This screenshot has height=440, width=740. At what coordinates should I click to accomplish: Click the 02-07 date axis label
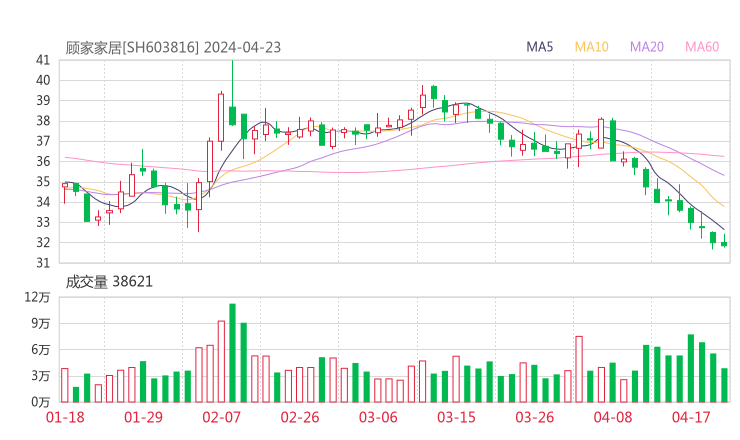[x=222, y=417]
